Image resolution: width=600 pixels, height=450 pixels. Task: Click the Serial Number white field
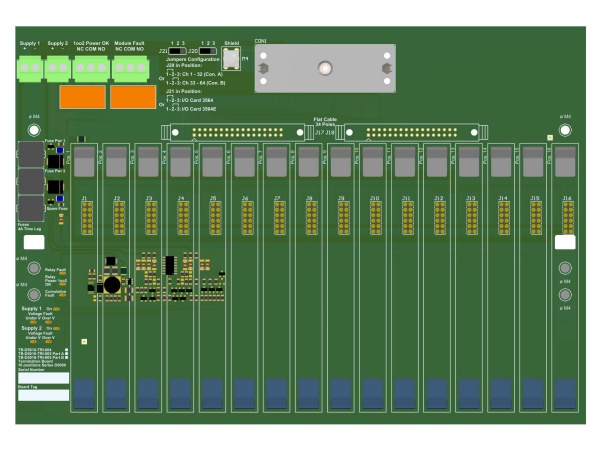pyautogui.click(x=42, y=378)
